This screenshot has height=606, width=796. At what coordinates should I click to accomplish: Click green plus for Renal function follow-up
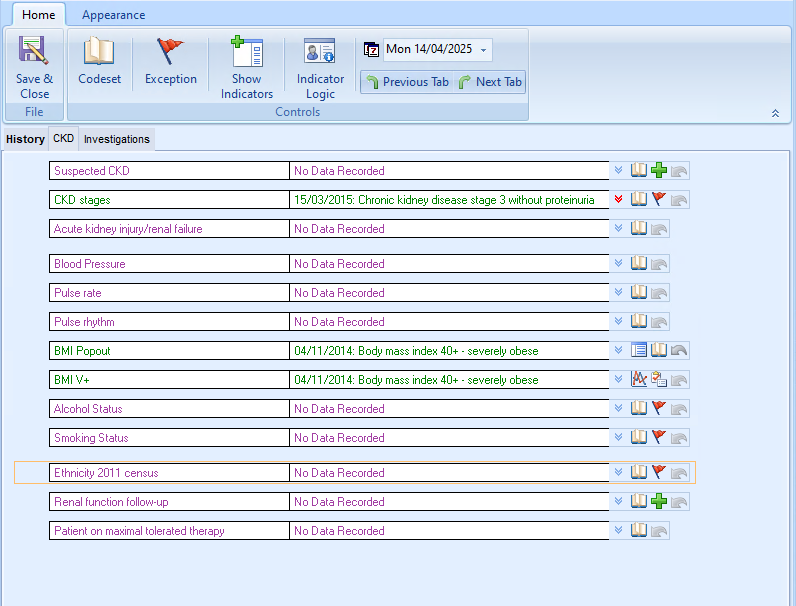pyautogui.click(x=659, y=501)
